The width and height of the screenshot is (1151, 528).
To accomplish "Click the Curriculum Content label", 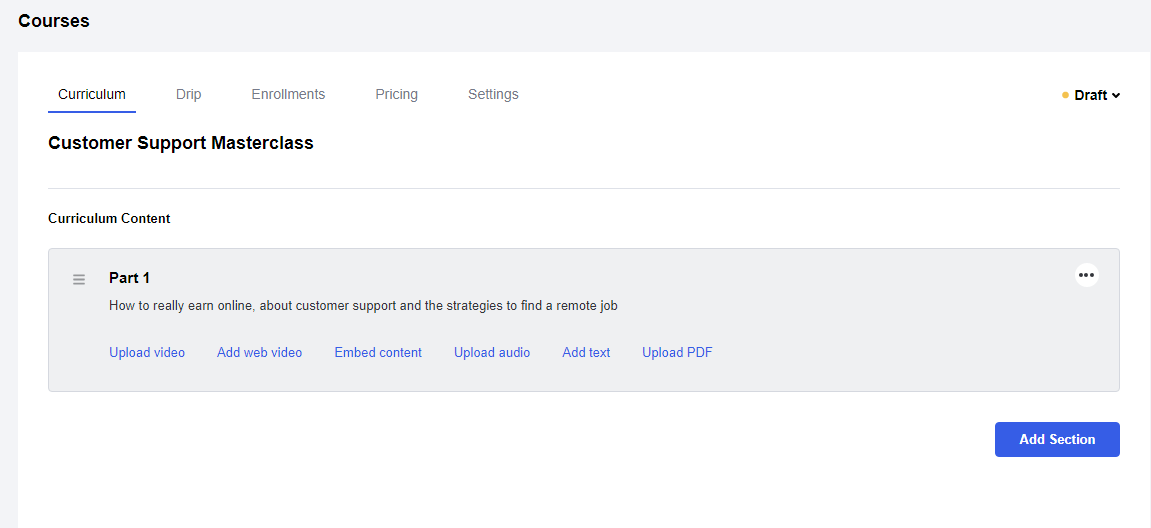I will [x=109, y=218].
